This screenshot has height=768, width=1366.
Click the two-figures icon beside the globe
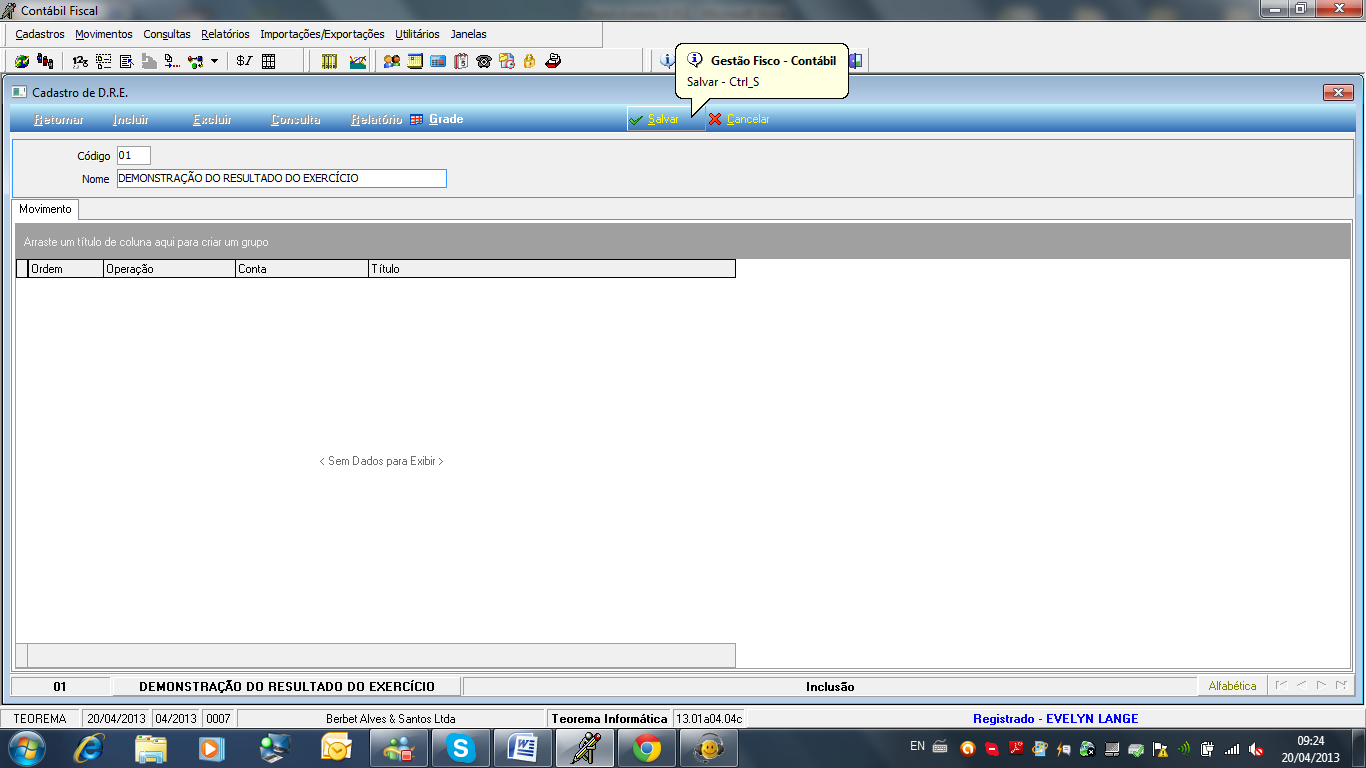coord(44,61)
